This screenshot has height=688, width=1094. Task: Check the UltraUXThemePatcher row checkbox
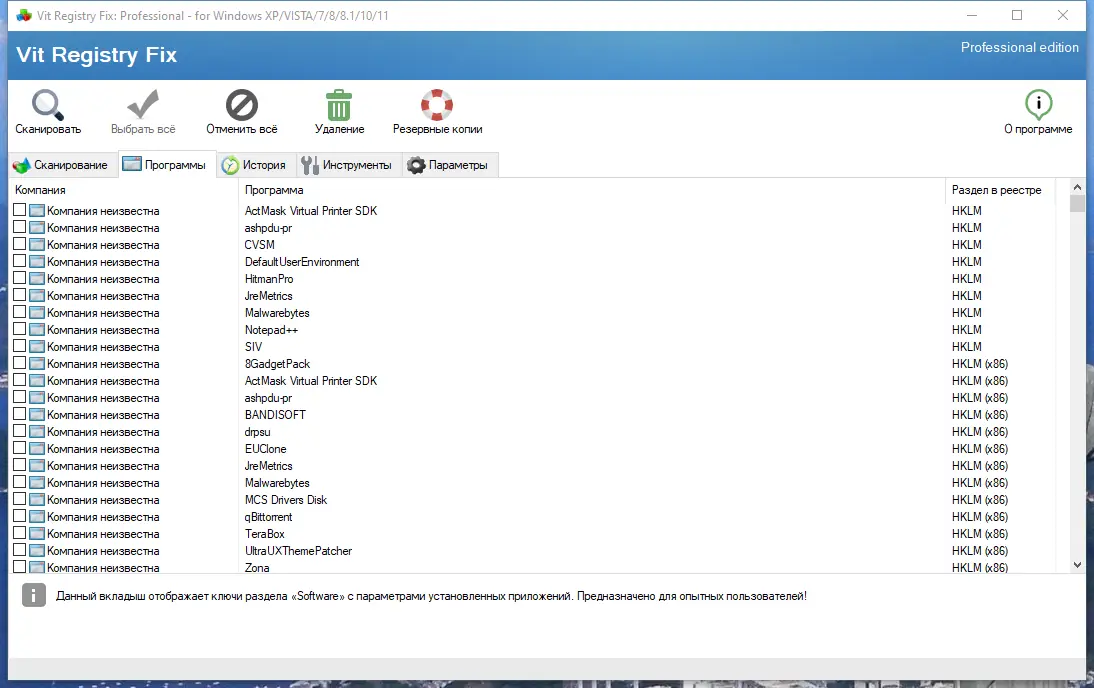pyautogui.click(x=20, y=550)
